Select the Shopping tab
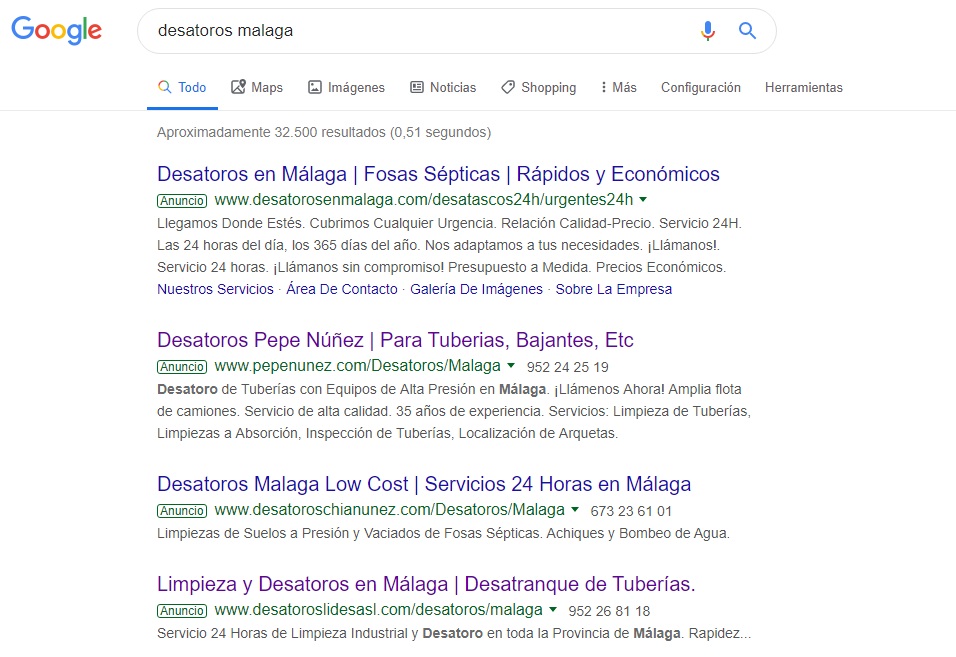Viewport: 956px width, 657px height. tap(538, 87)
